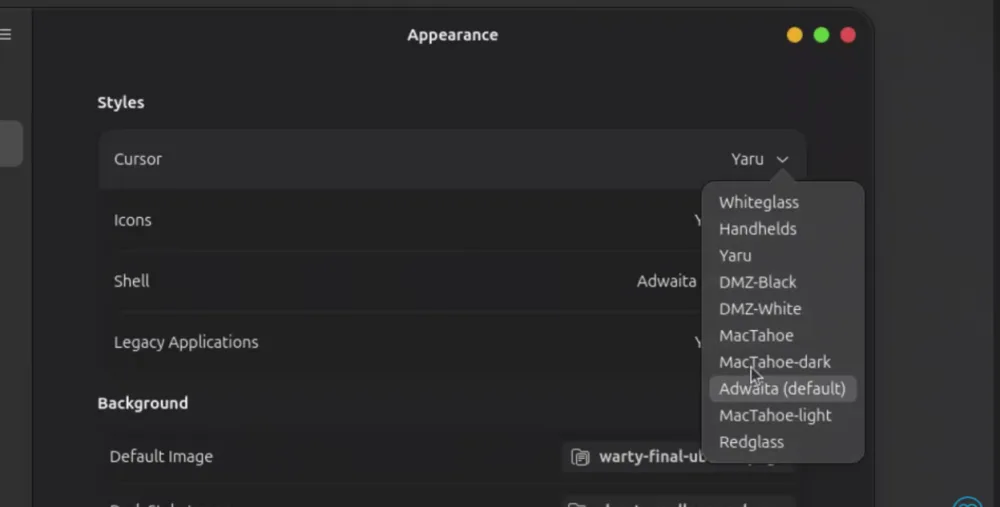Open the Cursor theme dropdown showing Yaru

[760, 159]
